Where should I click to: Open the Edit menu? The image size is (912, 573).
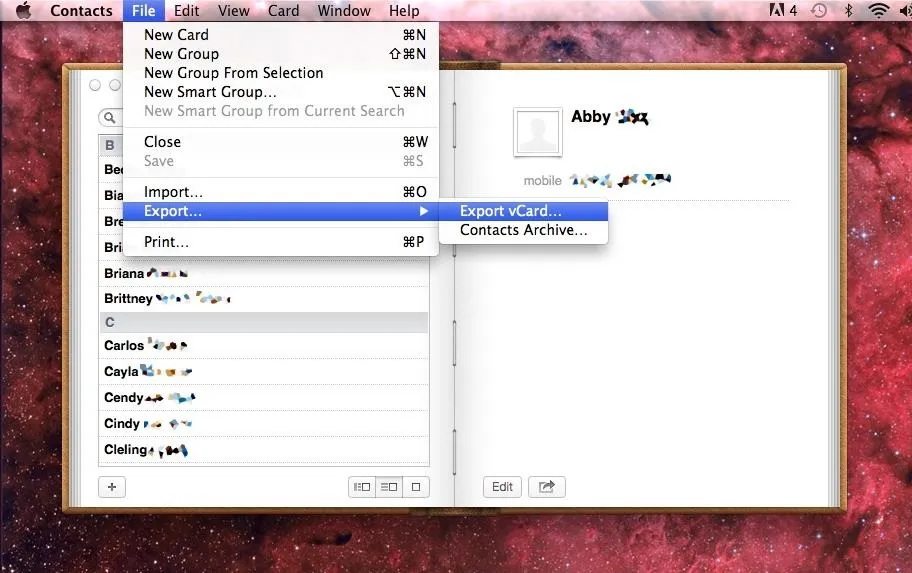tap(186, 10)
